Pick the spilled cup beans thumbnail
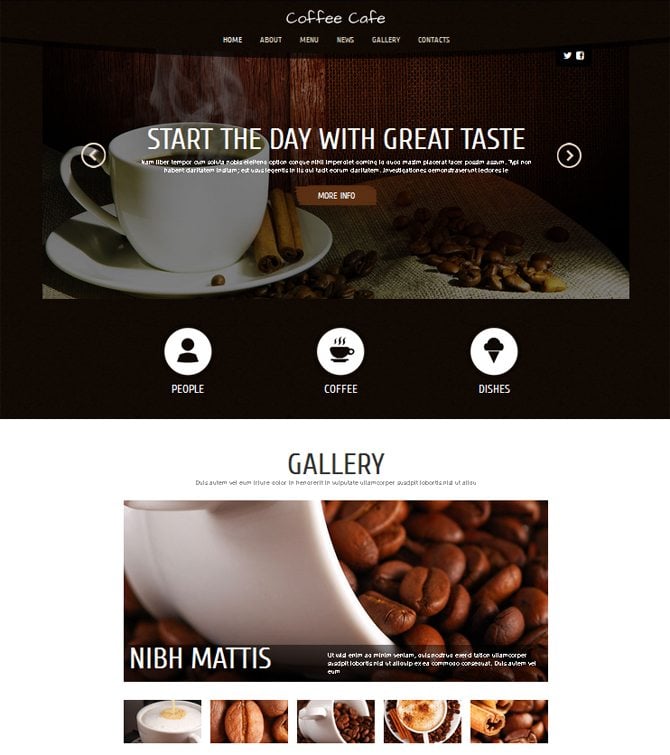670x755 pixels. pos(336,721)
